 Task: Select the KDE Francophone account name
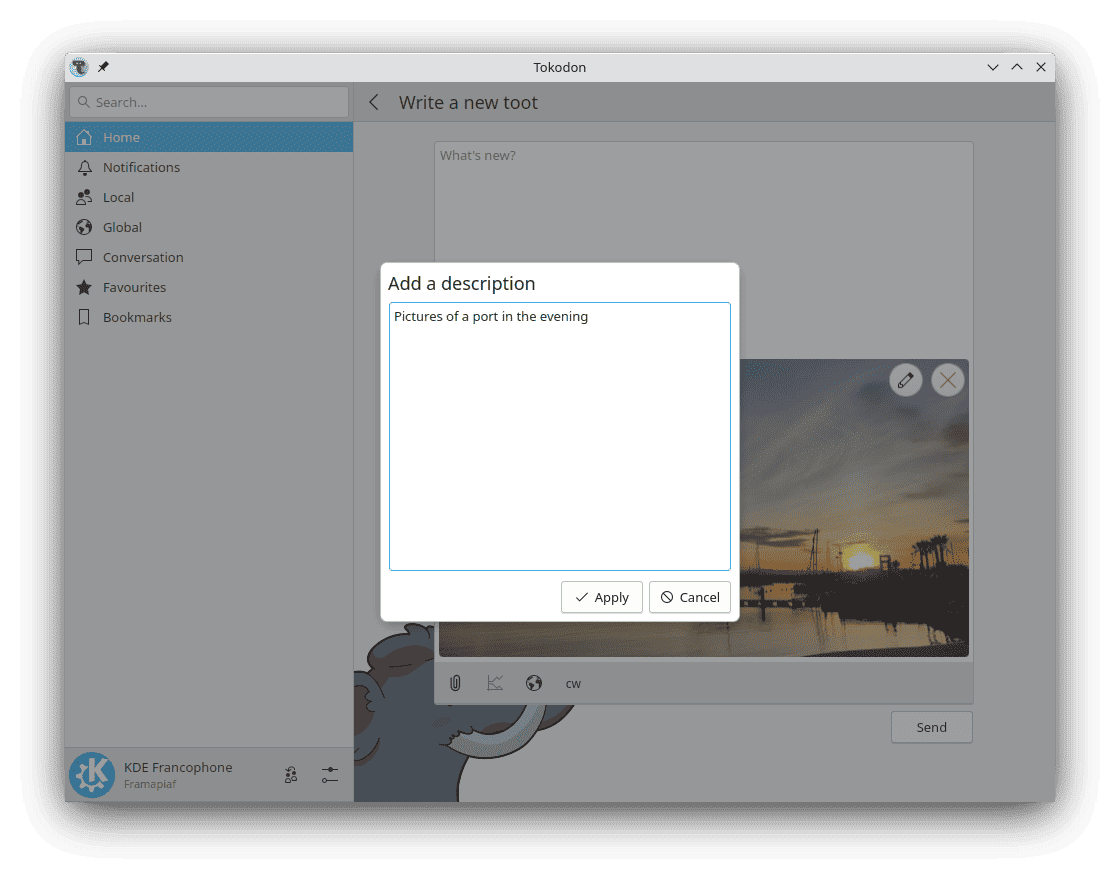(178, 768)
